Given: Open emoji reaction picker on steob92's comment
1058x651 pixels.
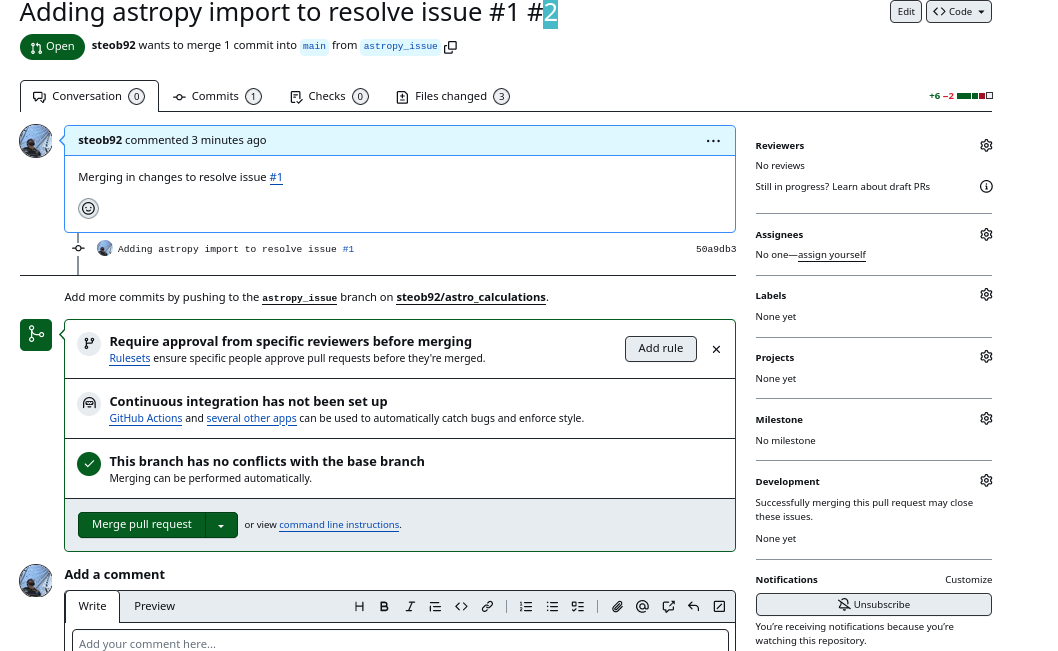Looking at the screenshot, I should (88, 208).
